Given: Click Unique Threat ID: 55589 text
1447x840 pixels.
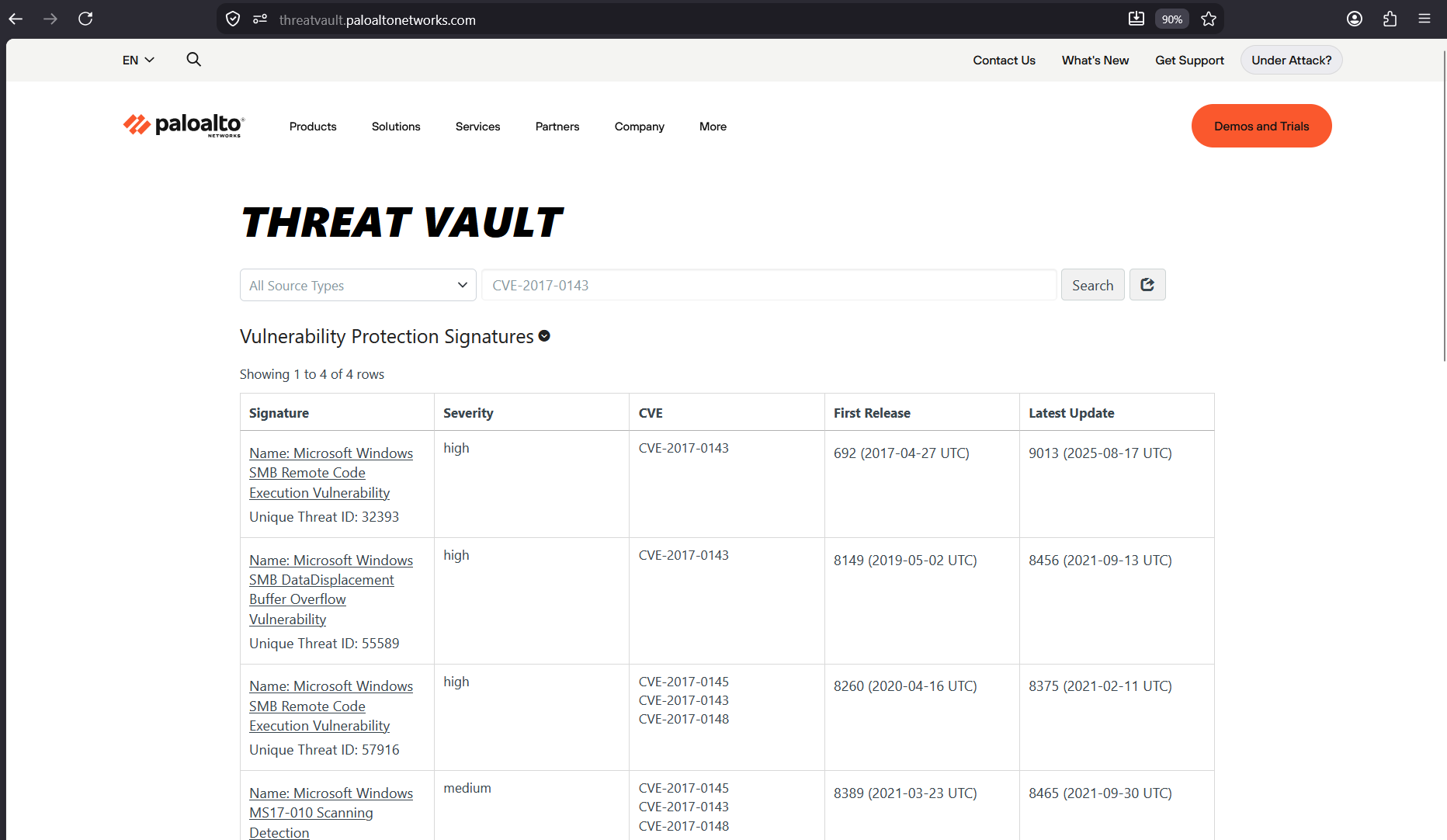Looking at the screenshot, I should point(324,644).
